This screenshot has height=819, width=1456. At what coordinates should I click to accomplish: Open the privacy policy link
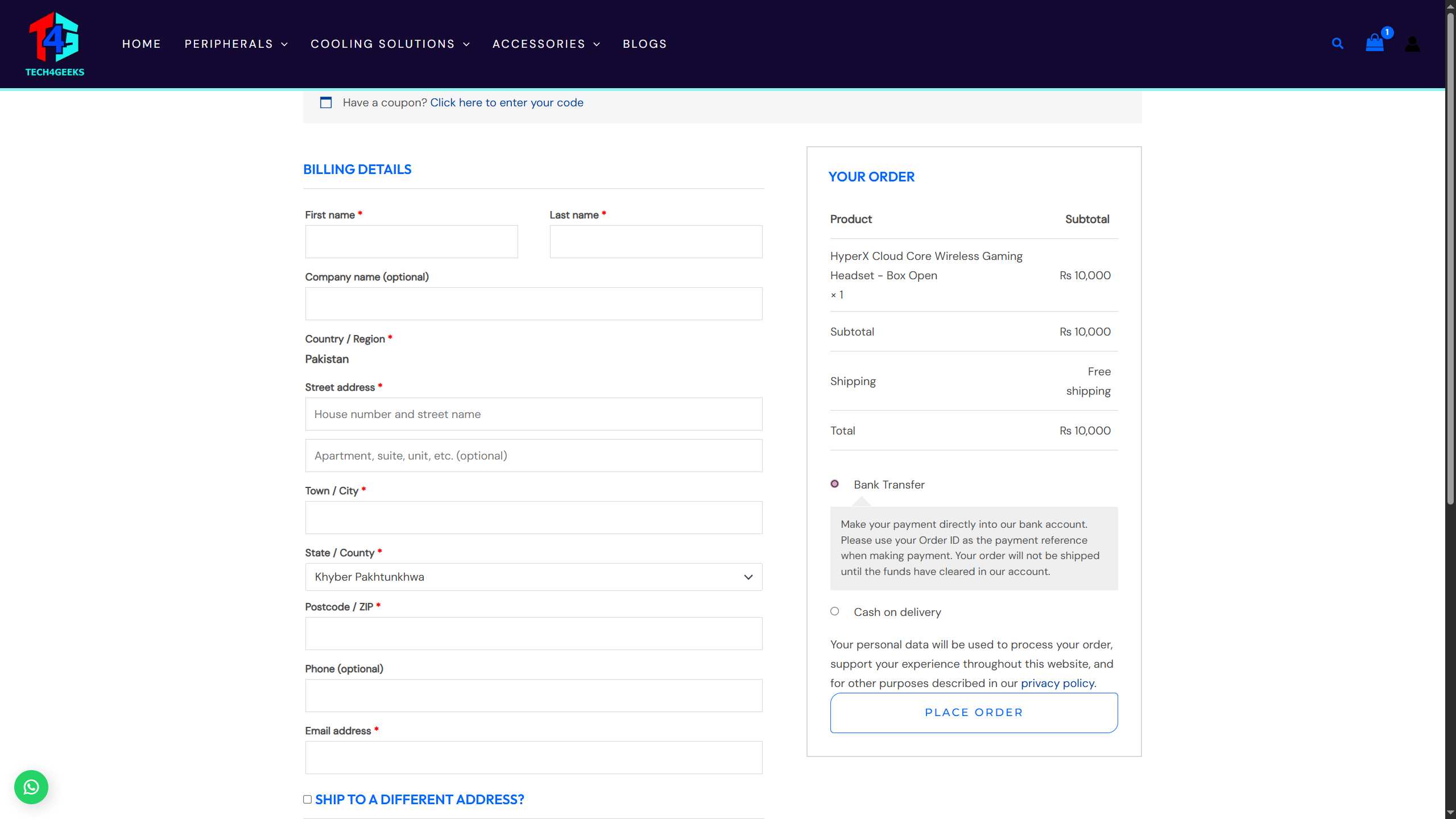[1057, 683]
